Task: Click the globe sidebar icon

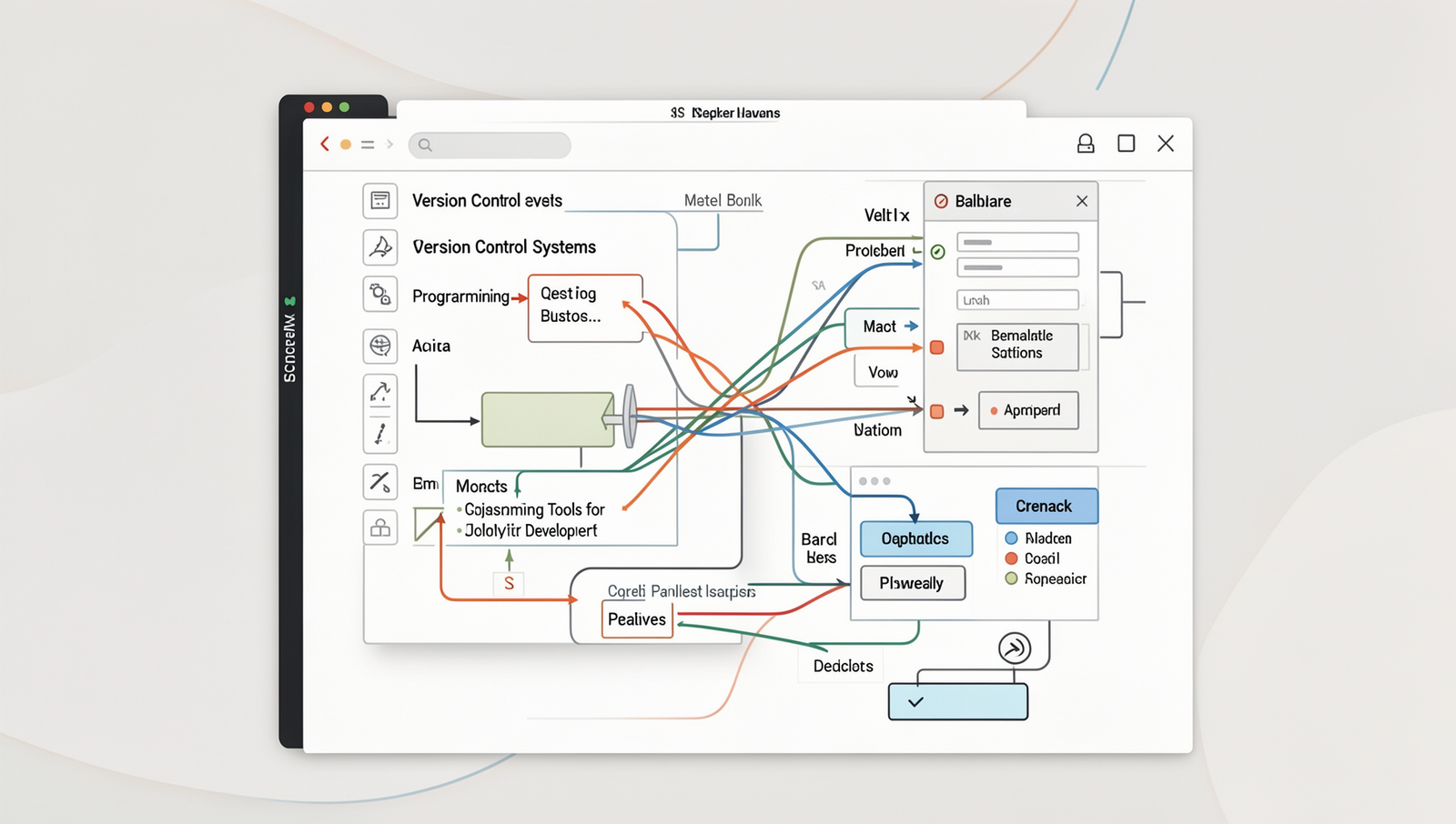Action: (x=380, y=346)
